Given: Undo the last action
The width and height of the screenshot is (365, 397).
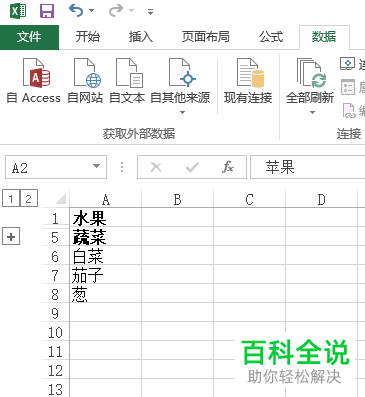Looking at the screenshot, I should [x=76, y=11].
